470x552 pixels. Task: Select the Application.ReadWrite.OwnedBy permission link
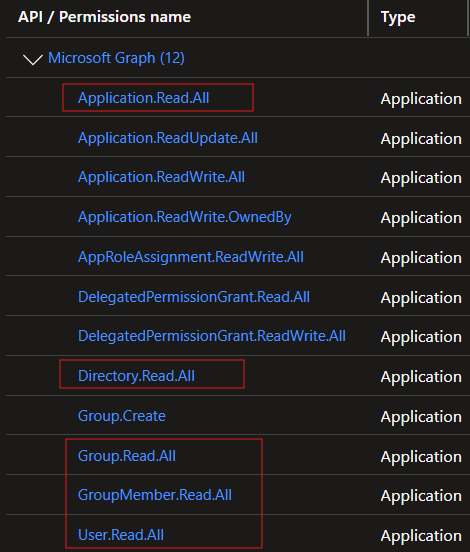point(185,217)
